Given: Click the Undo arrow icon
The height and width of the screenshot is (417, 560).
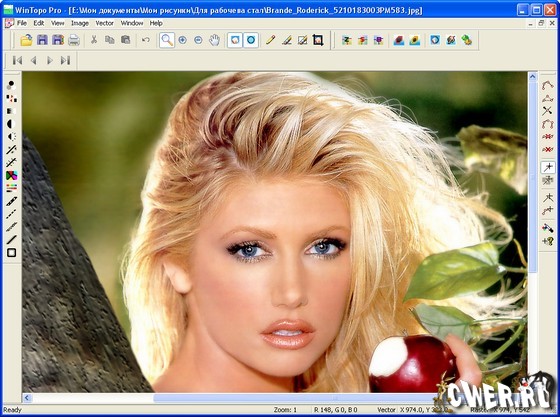Looking at the screenshot, I should pyautogui.click(x=146, y=40).
